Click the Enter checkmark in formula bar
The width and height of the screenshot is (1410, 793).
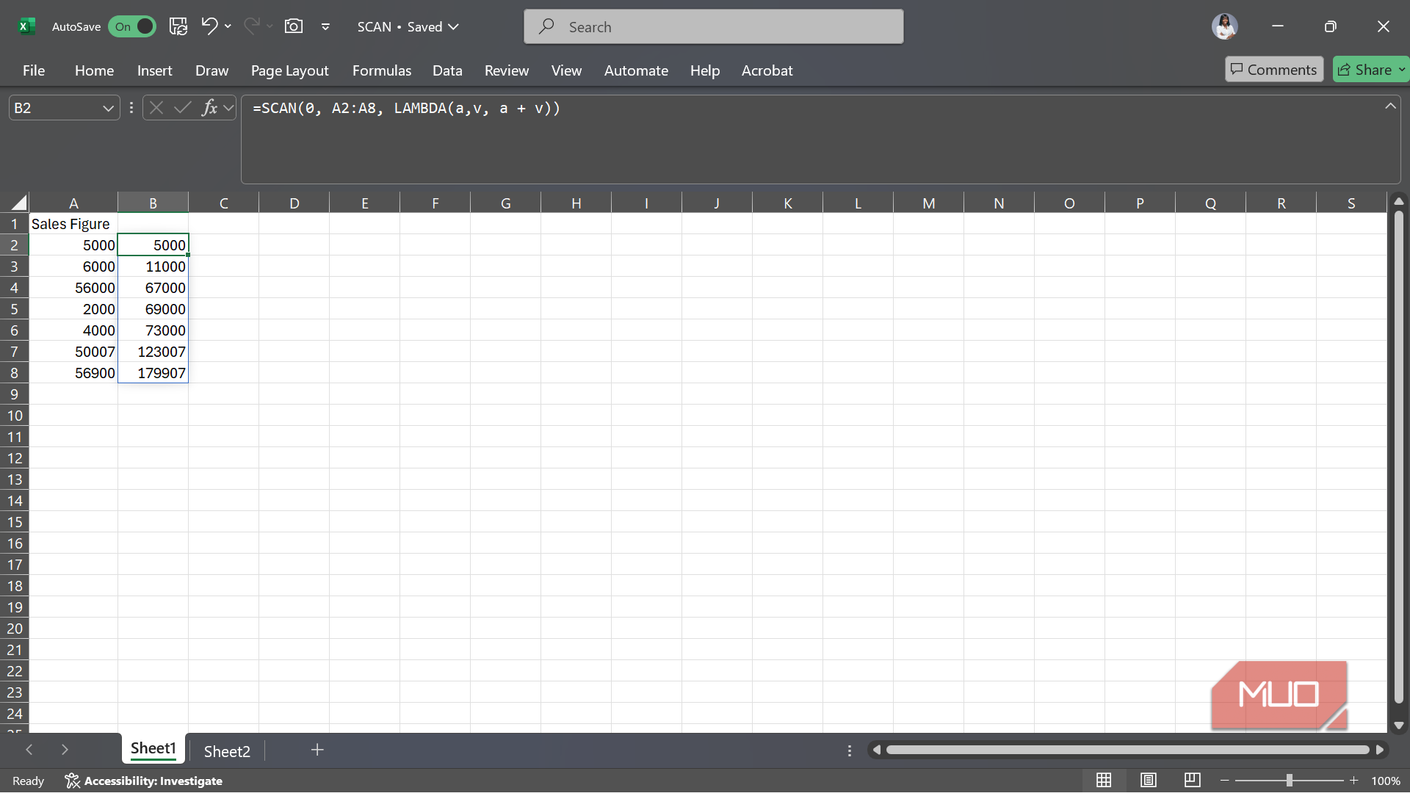pyautogui.click(x=182, y=108)
